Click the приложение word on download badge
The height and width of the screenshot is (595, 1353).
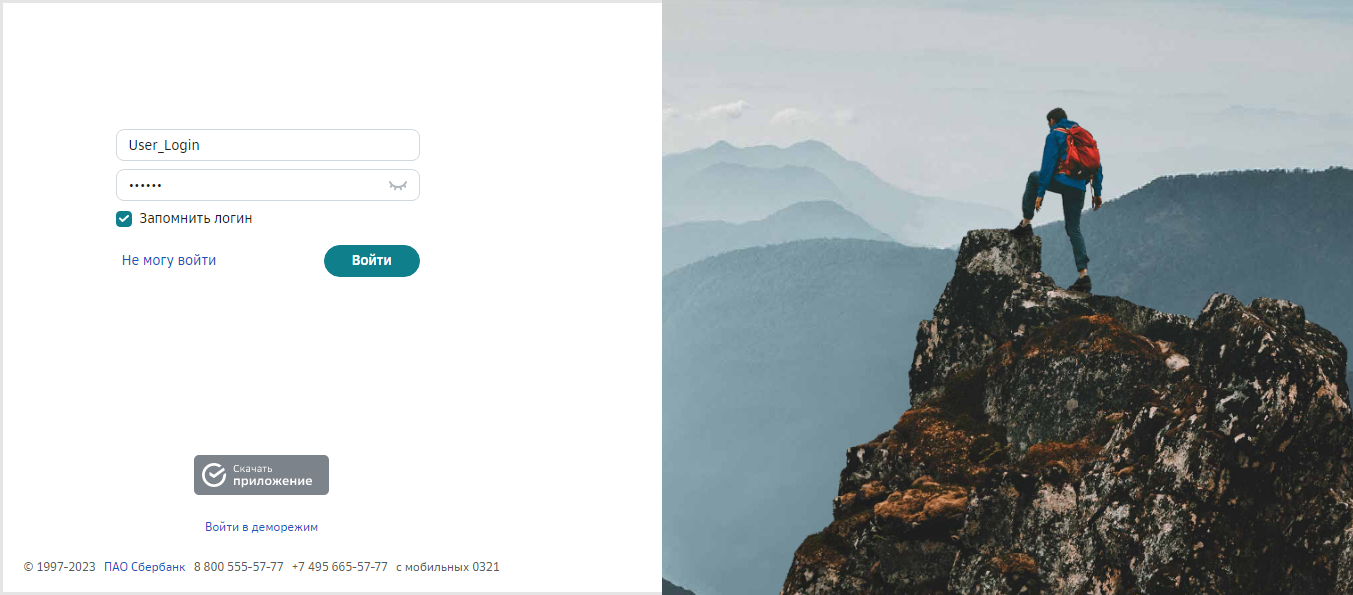[272, 481]
